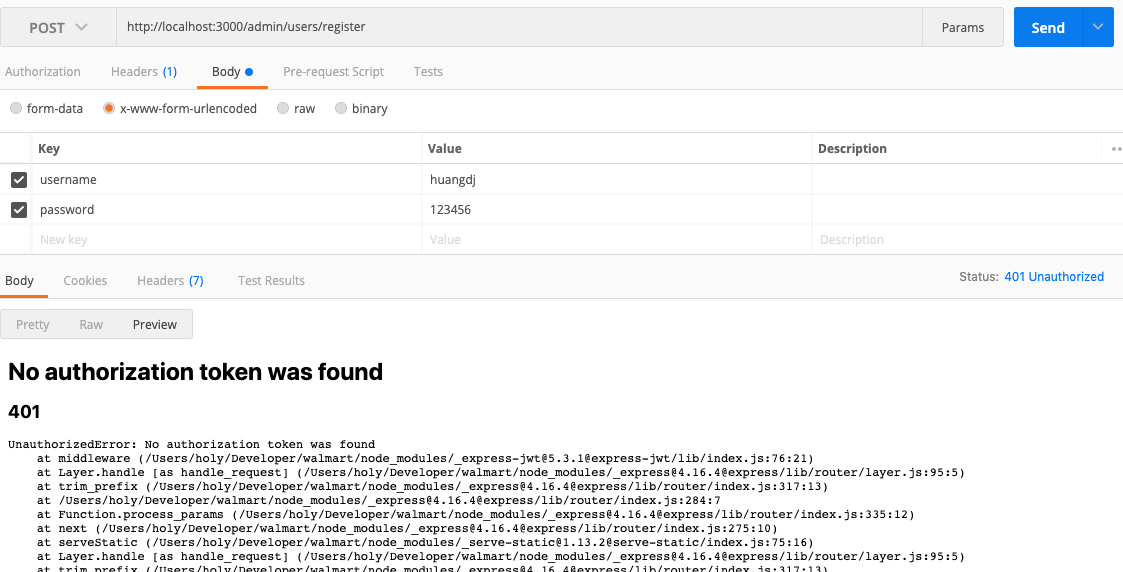Switch to the Authorization tab
Viewport: 1123px width, 572px height.
click(x=43, y=72)
